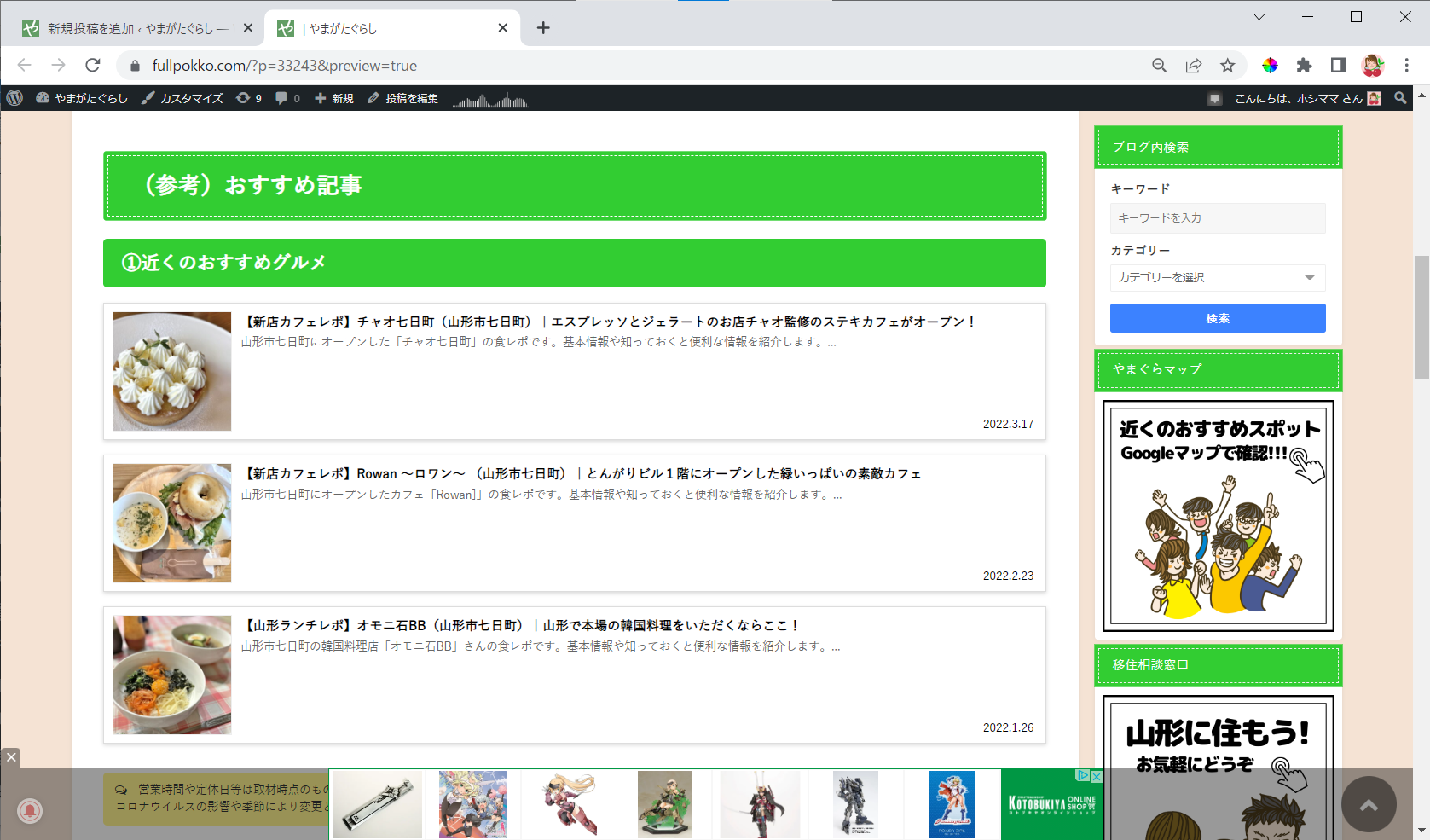Toggle the Chrome side panel
Image resolution: width=1430 pixels, height=840 pixels.
tap(1338, 66)
